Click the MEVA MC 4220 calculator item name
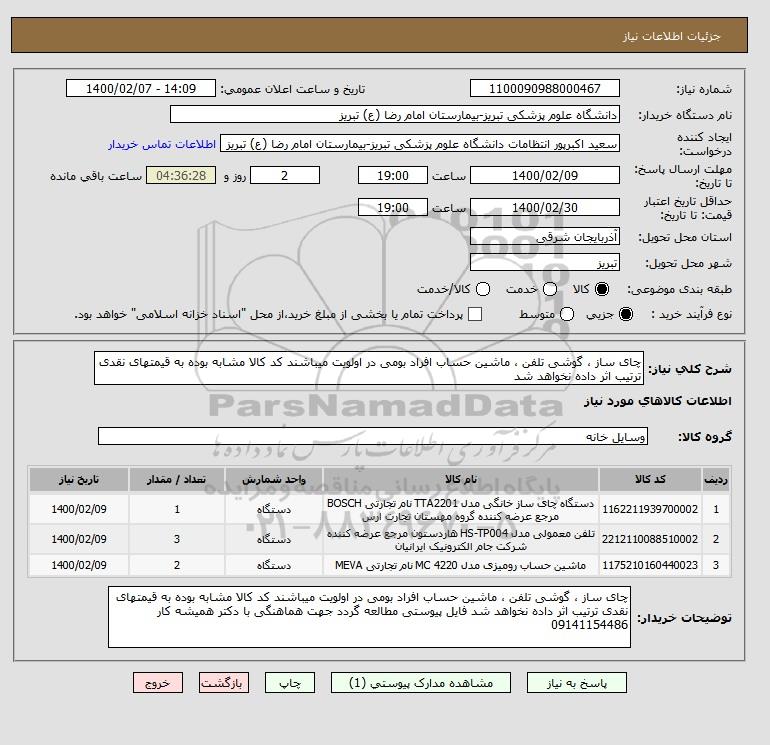 coord(461,566)
